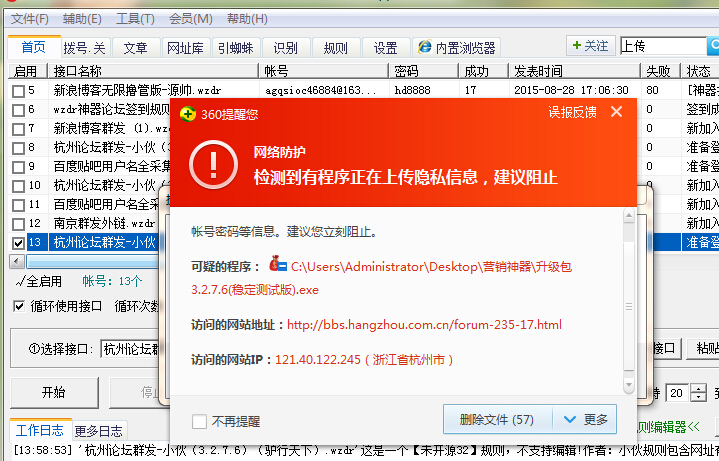The width and height of the screenshot is (719, 461).
Task: Click the 360 logo icon in alert header
Action: pyautogui.click(x=188, y=114)
